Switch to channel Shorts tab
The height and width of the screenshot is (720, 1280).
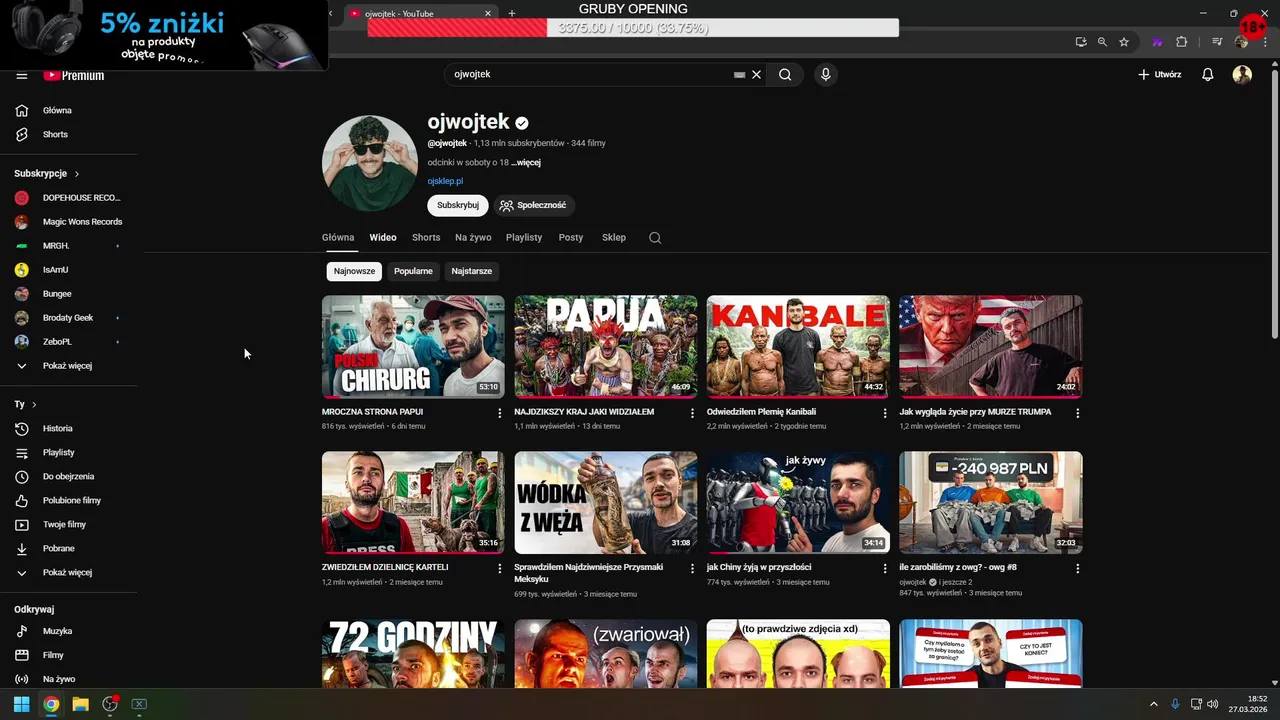click(426, 238)
